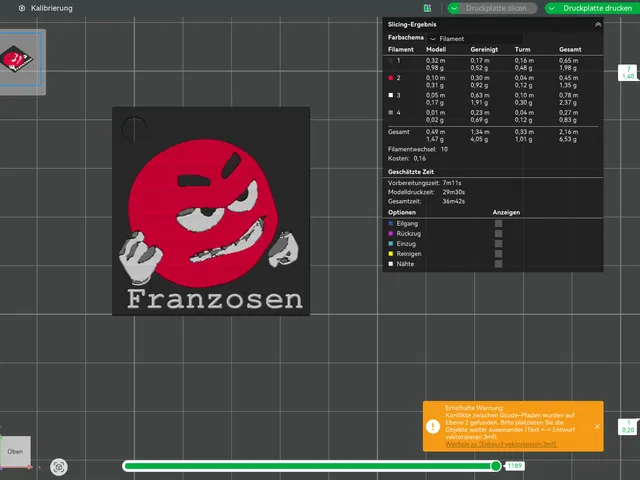
Task: Open the Farbschema Filament dropdown
Action: click(x=475, y=39)
